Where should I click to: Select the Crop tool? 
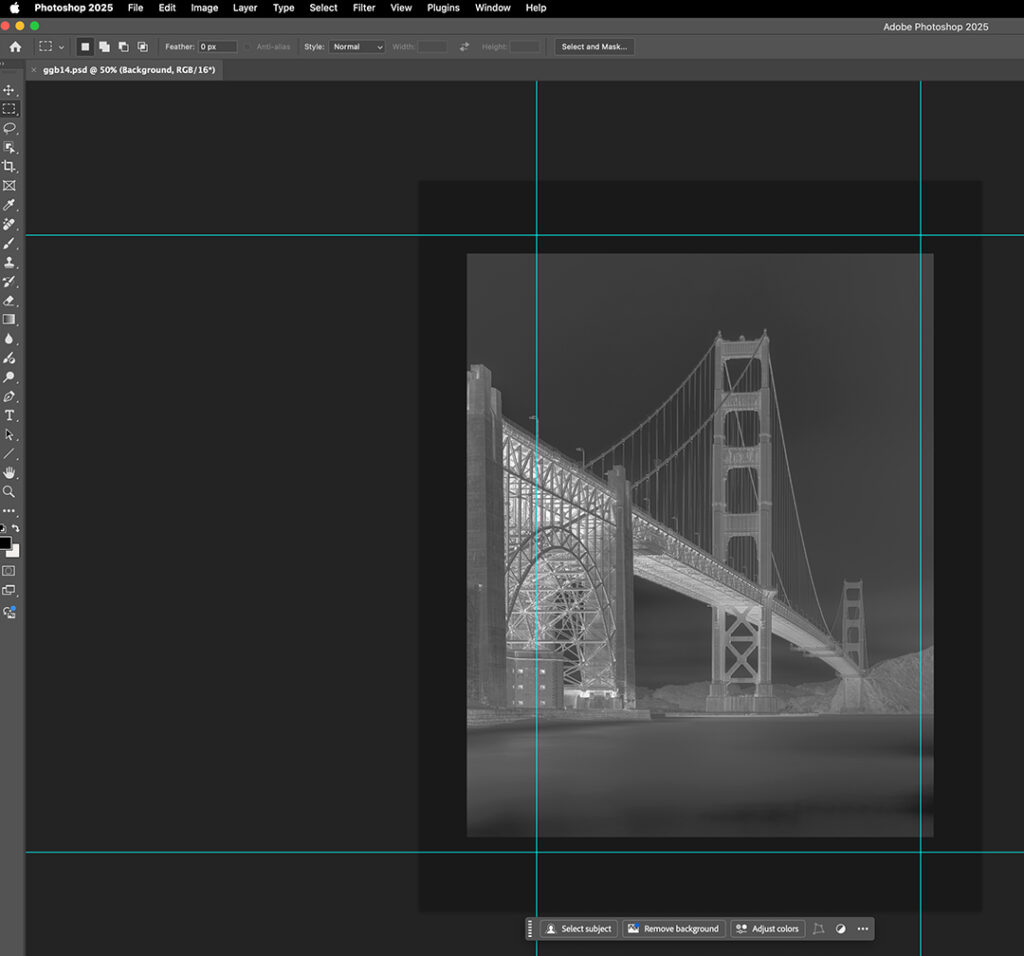(x=10, y=167)
